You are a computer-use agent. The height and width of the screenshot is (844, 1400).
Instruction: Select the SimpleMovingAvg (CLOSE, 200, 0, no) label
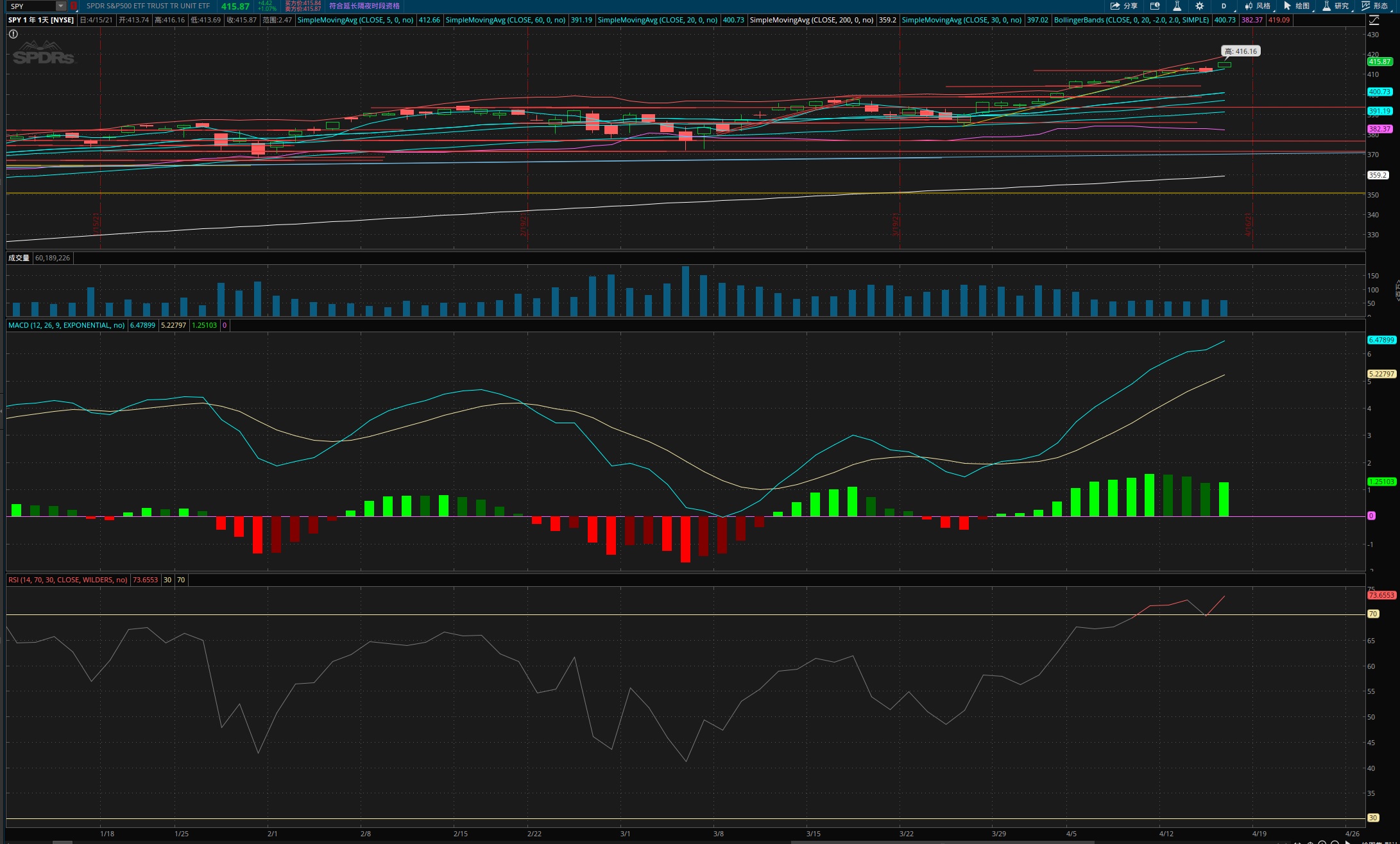click(x=812, y=20)
